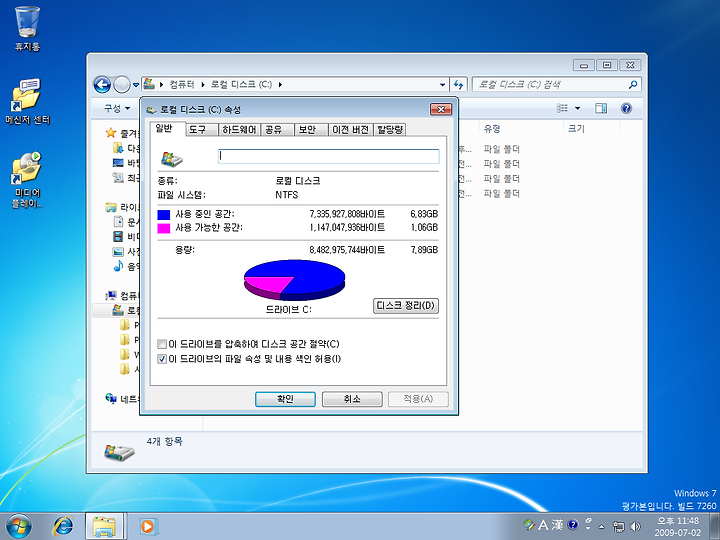Select the 즐겨찾기 star icon in the sidebar
This screenshot has height=540, width=720.
click(x=111, y=133)
